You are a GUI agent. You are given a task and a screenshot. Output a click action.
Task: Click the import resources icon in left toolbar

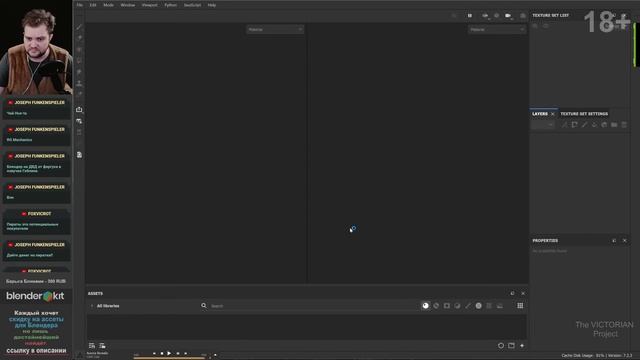coord(79,121)
